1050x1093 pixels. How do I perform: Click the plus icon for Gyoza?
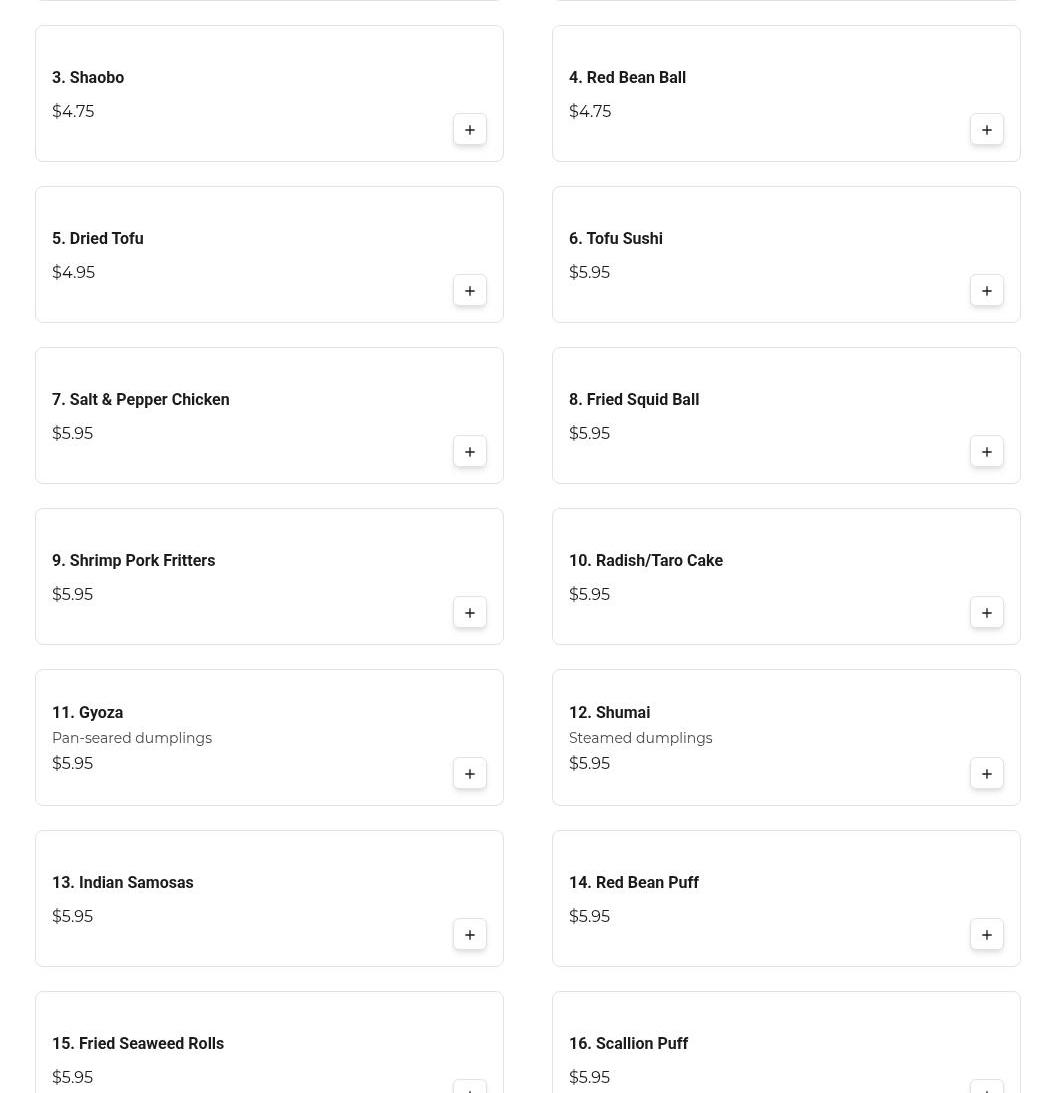click(x=470, y=774)
